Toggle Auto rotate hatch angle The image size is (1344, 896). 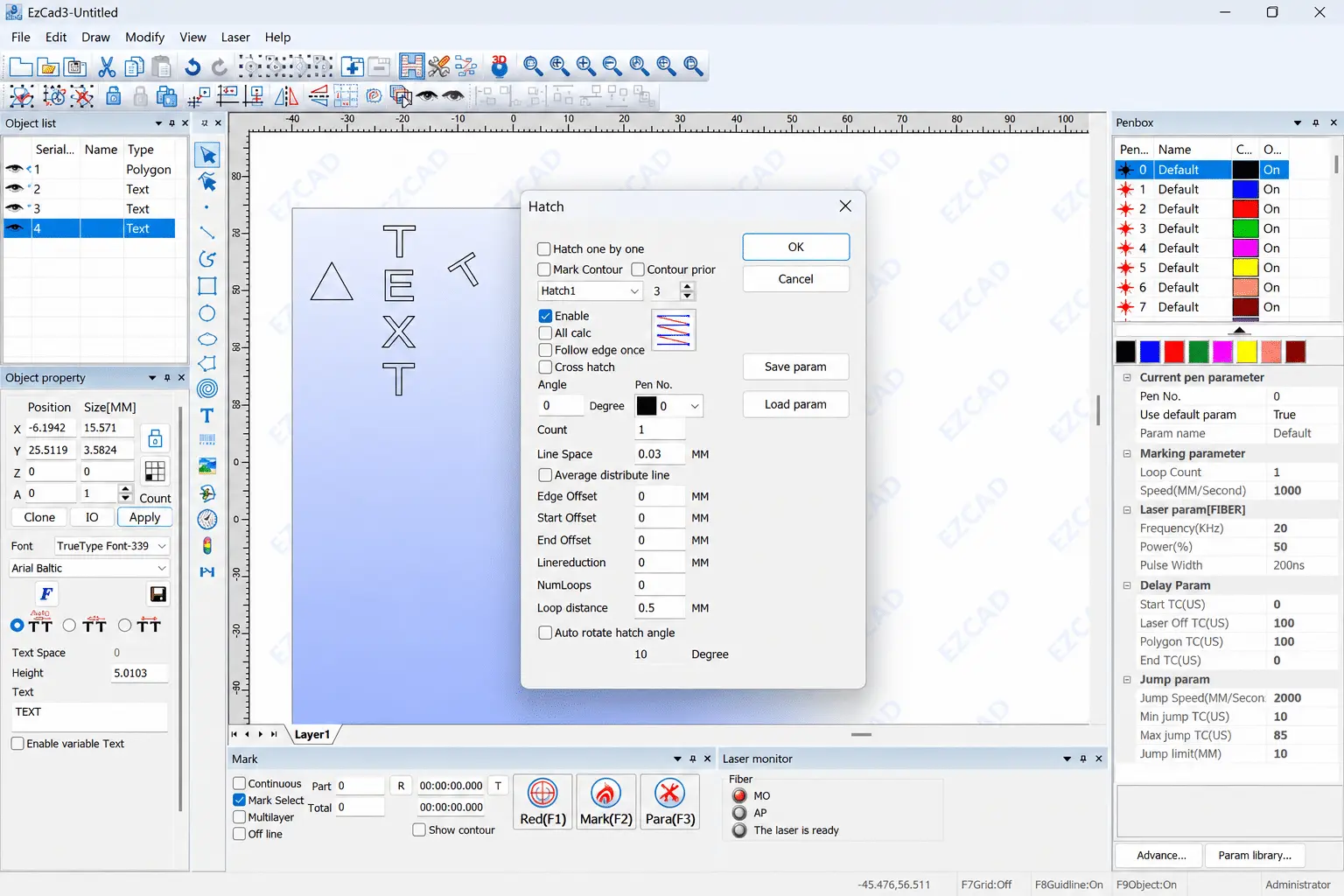(x=545, y=633)
